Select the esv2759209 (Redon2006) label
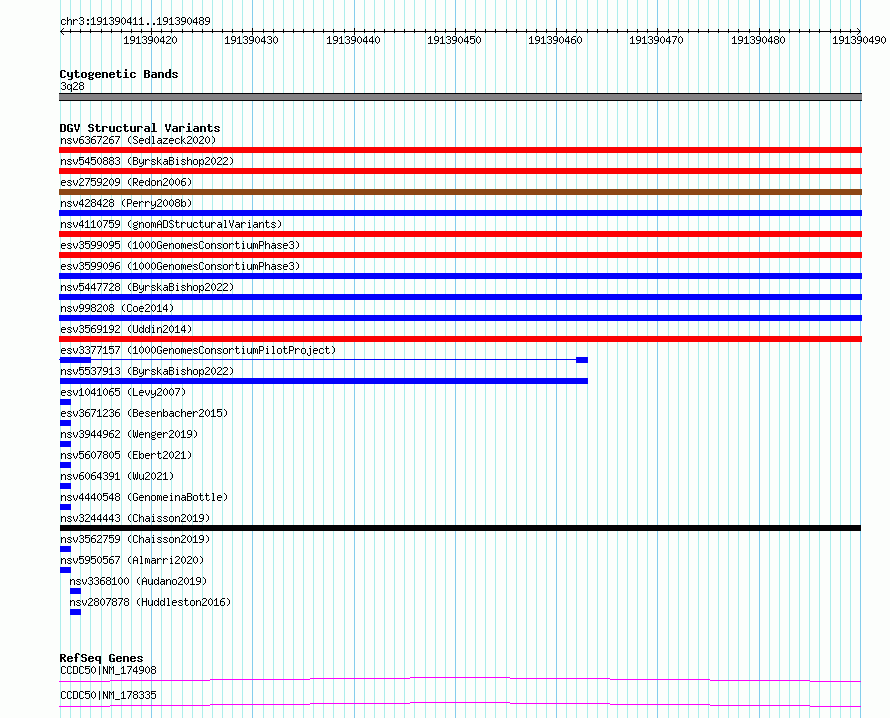Image resolution: width=890 pixels, height=718 pixels. pos(126,182)
